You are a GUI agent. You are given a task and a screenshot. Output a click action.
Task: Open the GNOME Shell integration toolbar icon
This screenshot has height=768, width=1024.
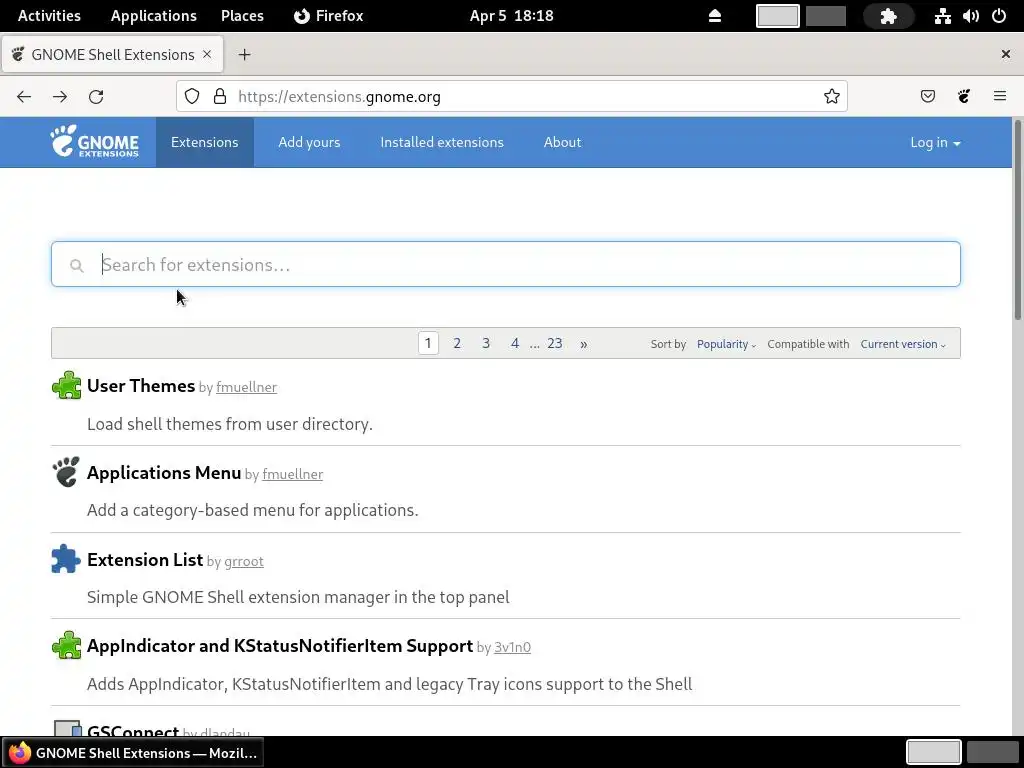[964, 97]
